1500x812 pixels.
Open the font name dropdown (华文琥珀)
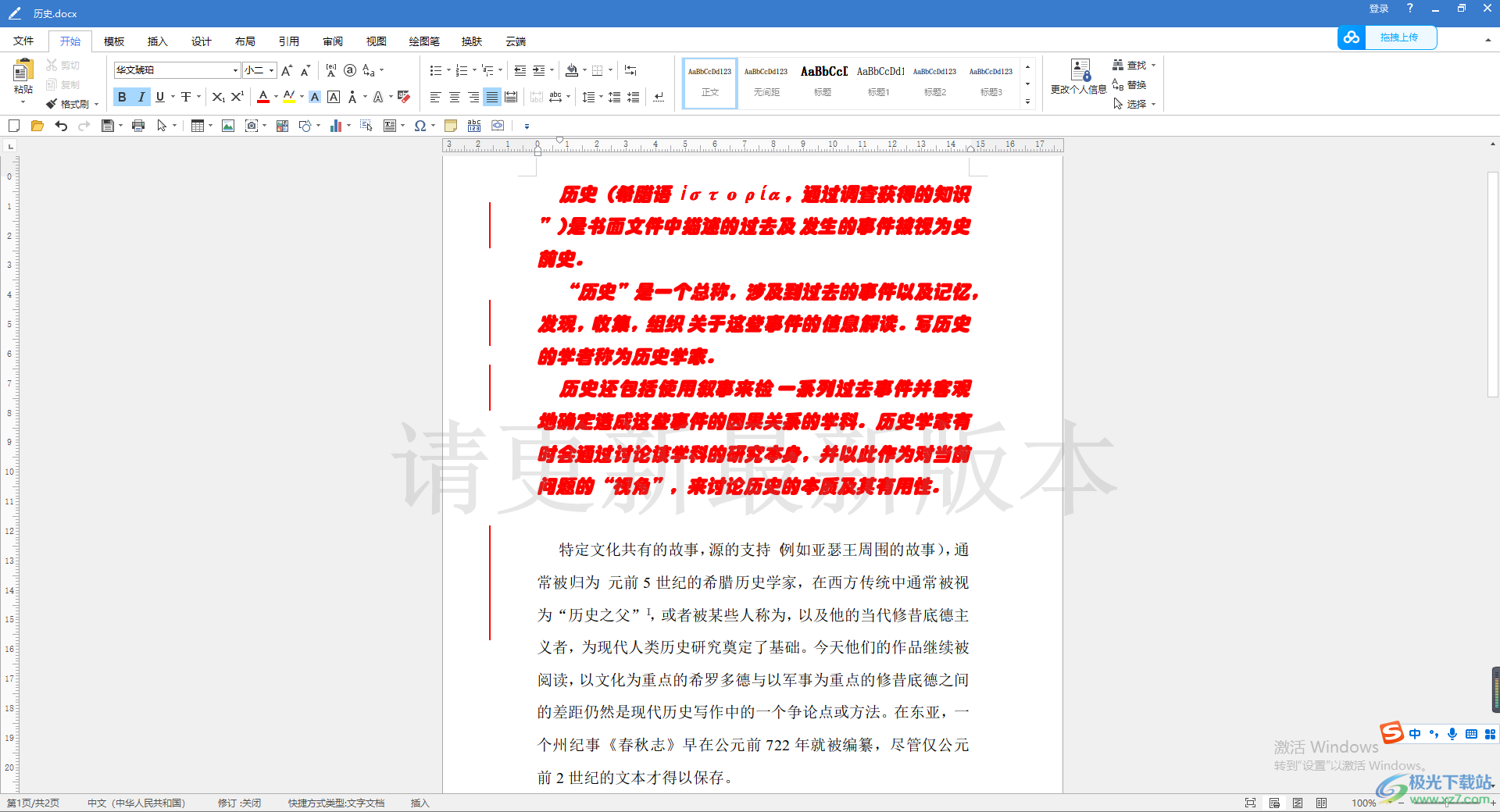pyautogui.click(x=235, y=70)
